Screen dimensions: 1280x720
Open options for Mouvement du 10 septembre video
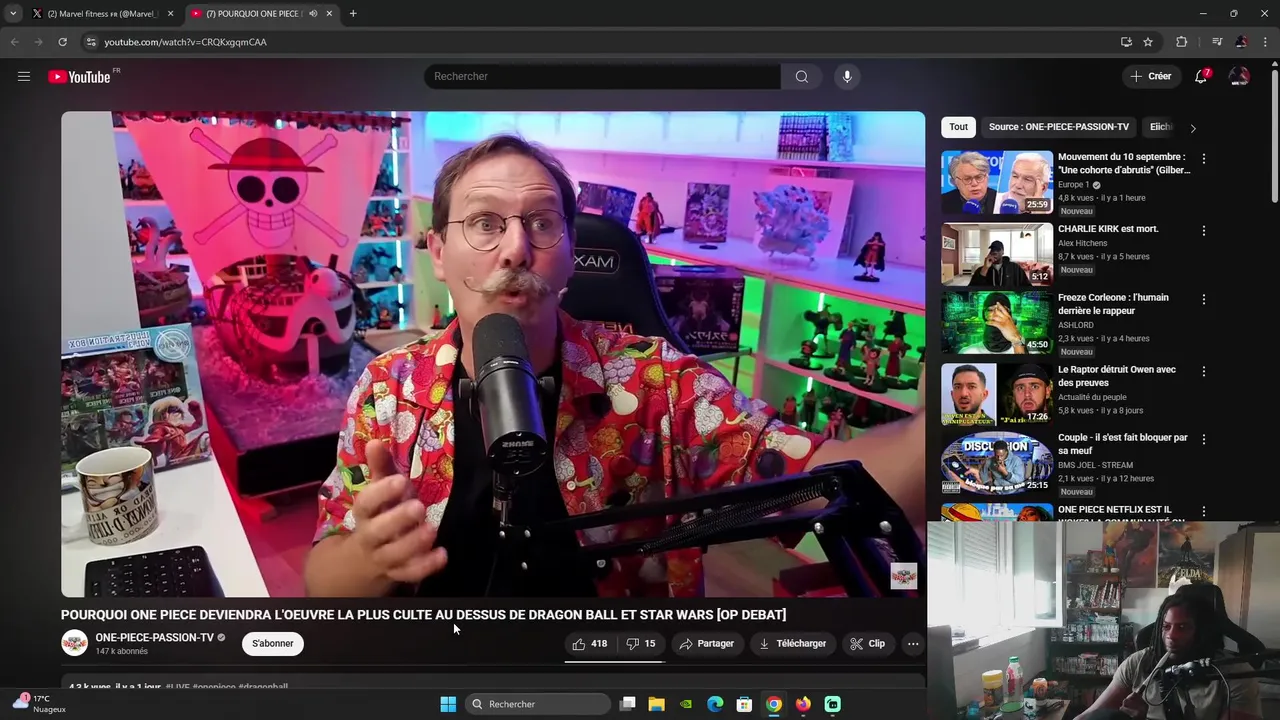[1204, 159]
